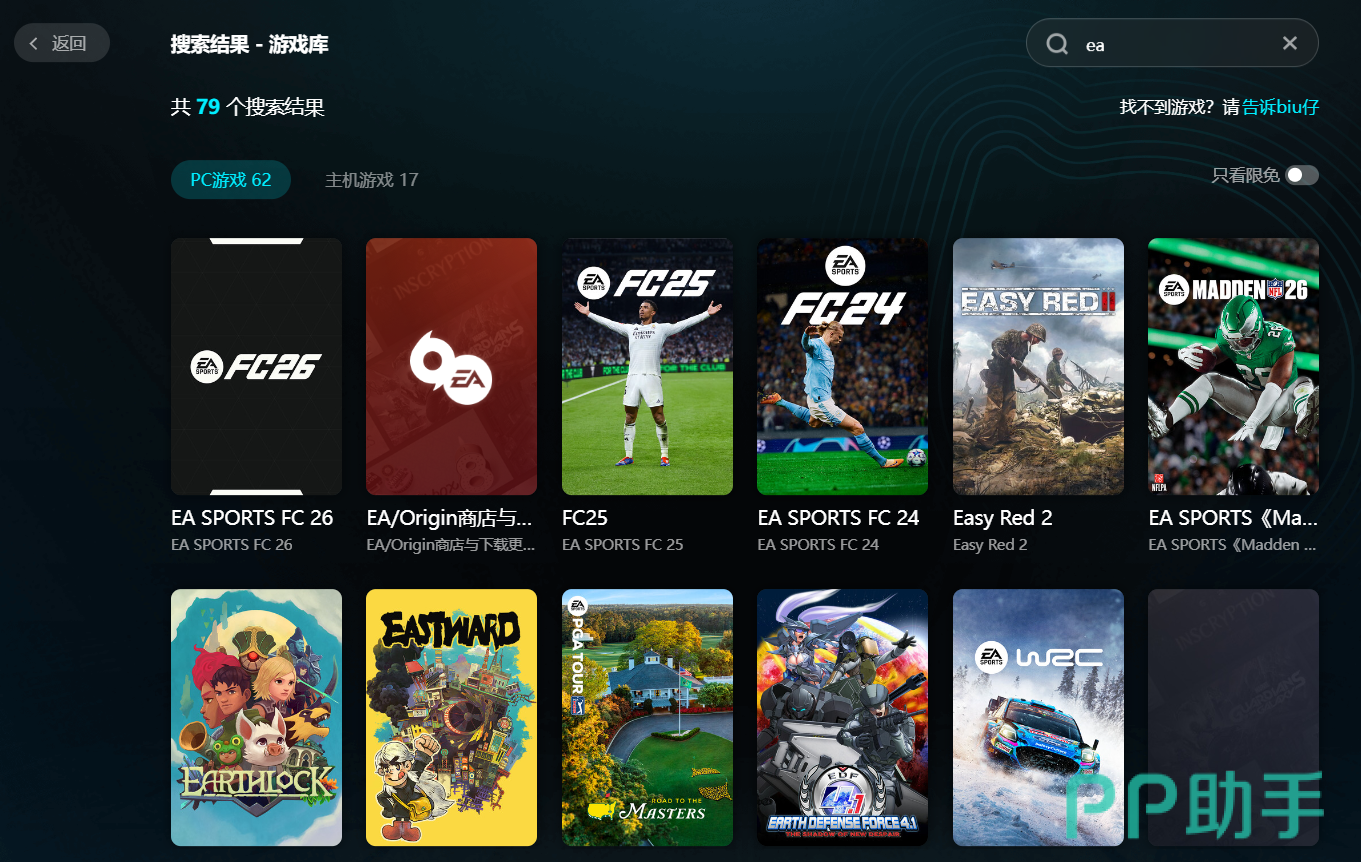Select the EA/Origin store icon tile
The width and height of the screenshot is (1361, 862).
pyautogui.click(x=451, y=366)
